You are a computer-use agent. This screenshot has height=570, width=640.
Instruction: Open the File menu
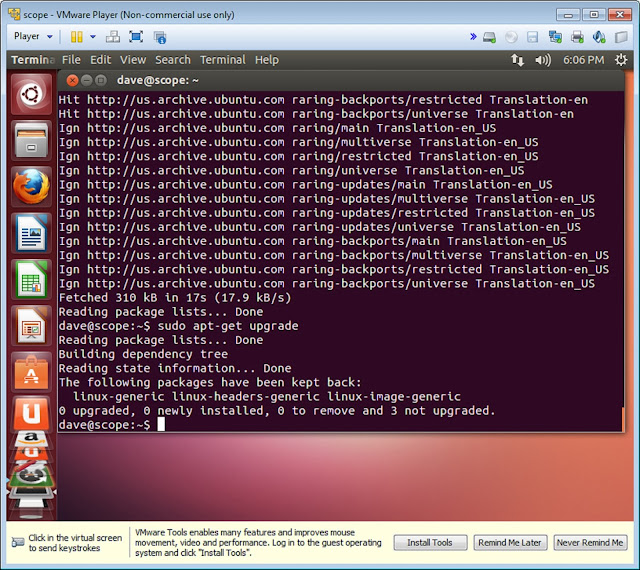point(71,60)
